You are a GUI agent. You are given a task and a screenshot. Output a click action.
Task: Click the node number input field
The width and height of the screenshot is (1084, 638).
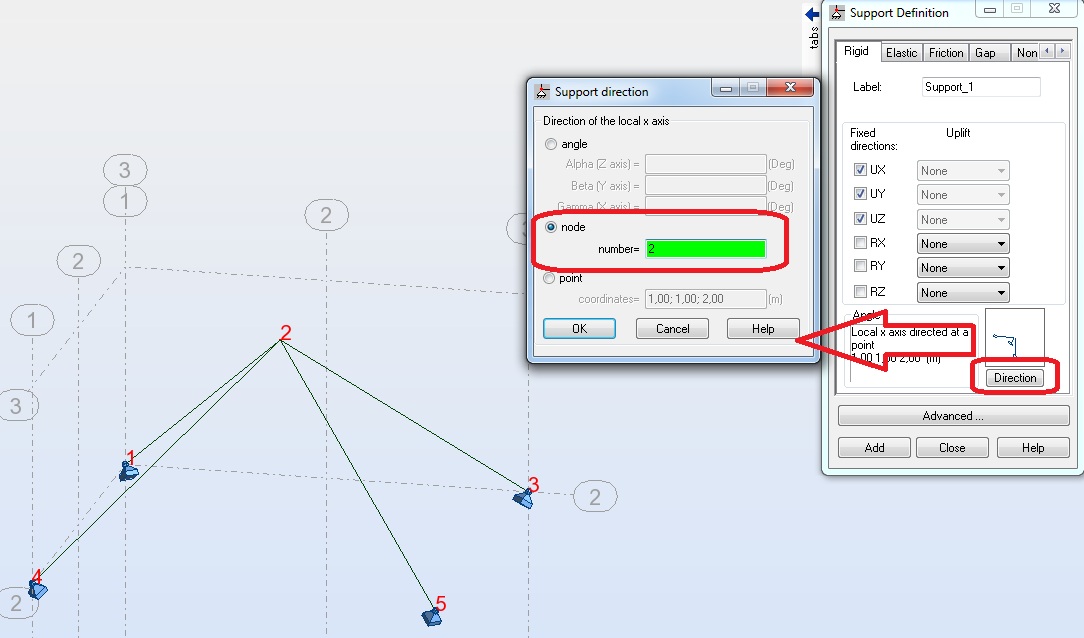[x=705, y=249]
